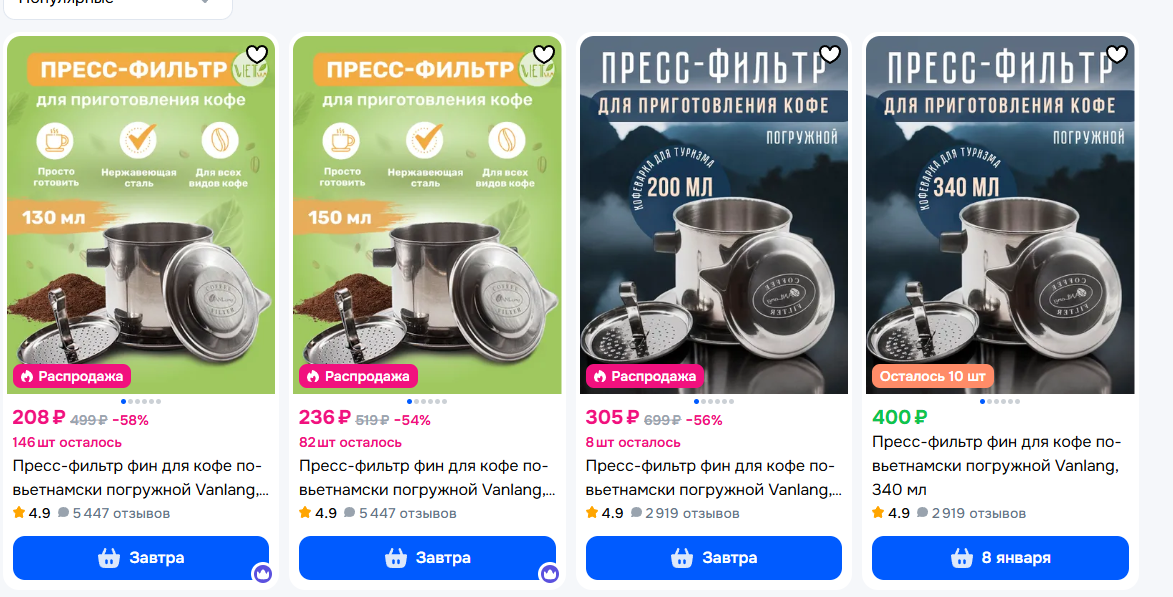Screen dimensions: 1173x597
Task: Open the 130 ml press-filter product image
Action: [141, 215]
